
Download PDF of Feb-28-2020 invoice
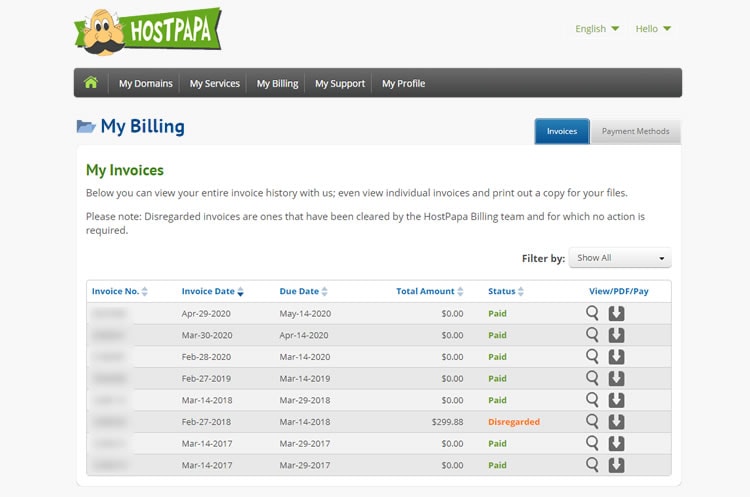[x=617, y=356]
